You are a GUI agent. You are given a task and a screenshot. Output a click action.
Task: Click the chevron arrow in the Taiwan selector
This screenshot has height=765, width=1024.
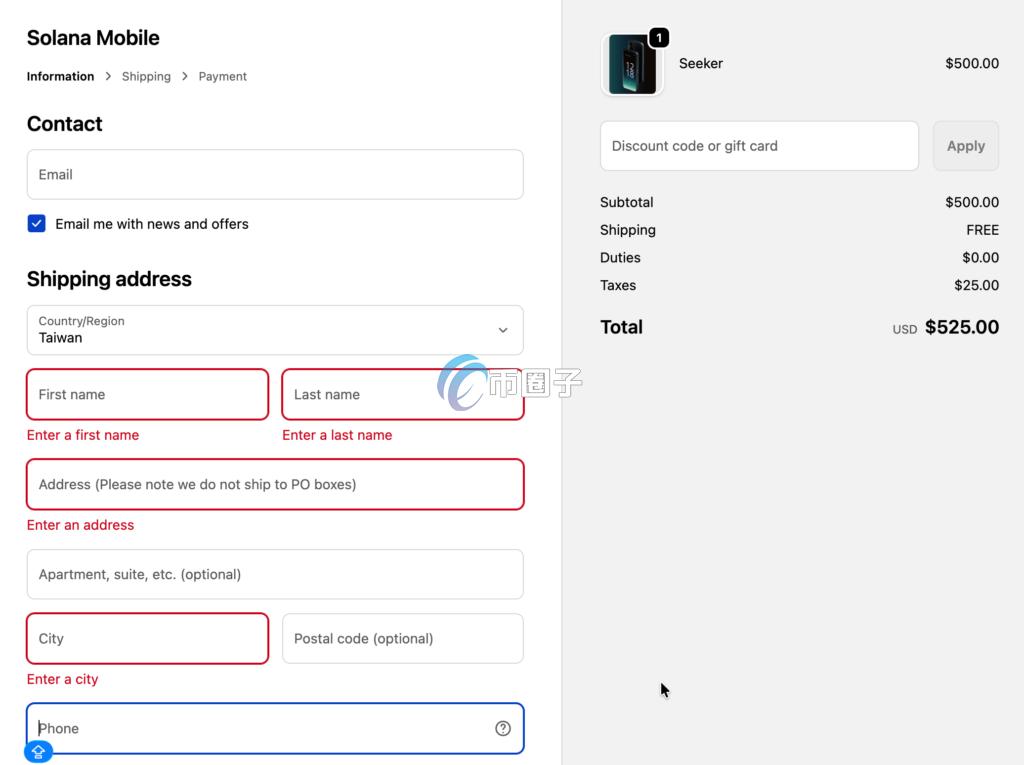point(503,330)
